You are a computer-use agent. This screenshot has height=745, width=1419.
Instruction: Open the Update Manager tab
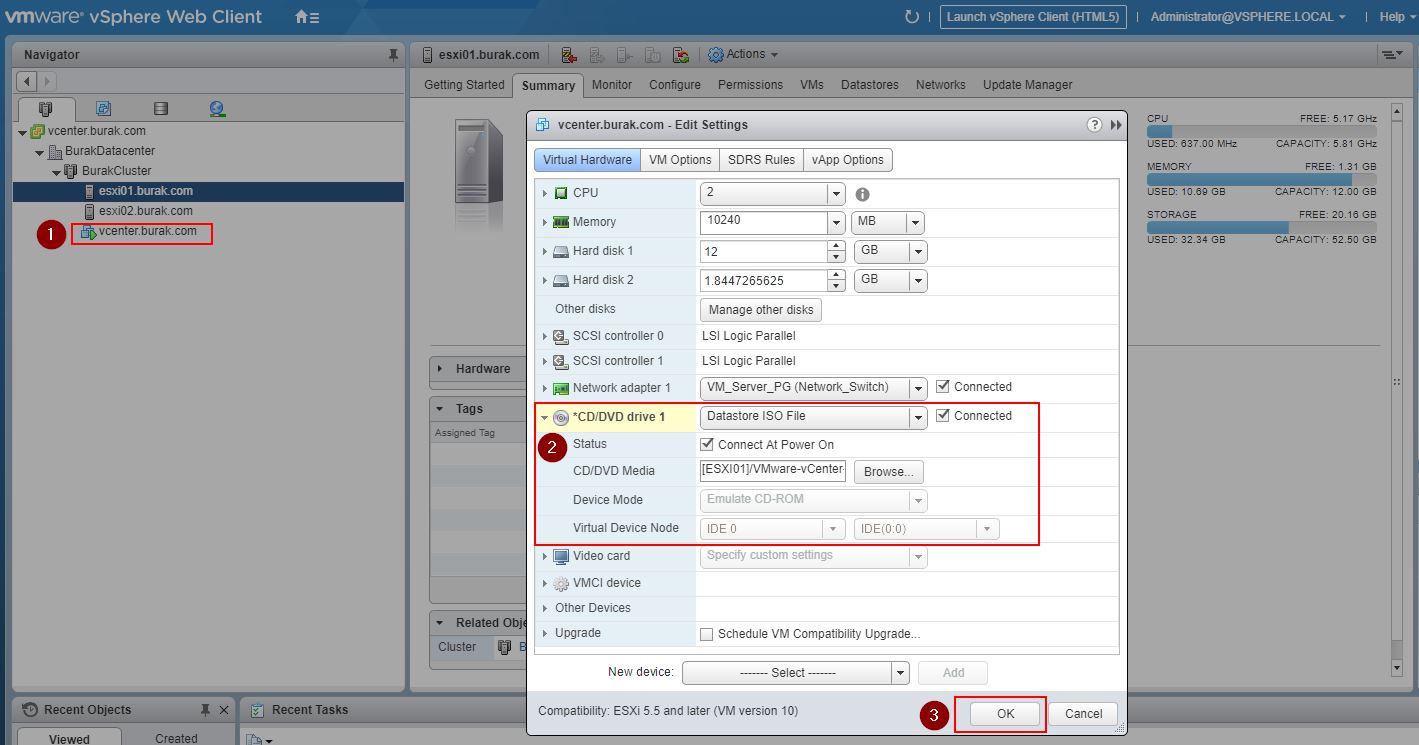pyautogui.click(x=1028, y=85)
